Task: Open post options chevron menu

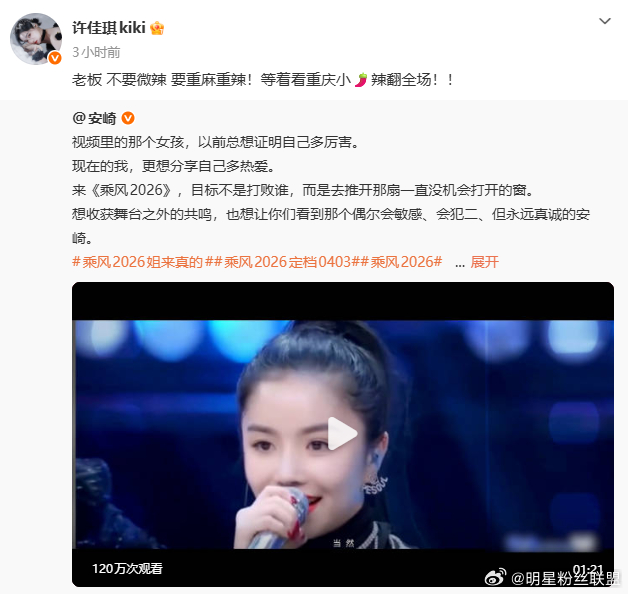Action: click(x=604, y=21)
